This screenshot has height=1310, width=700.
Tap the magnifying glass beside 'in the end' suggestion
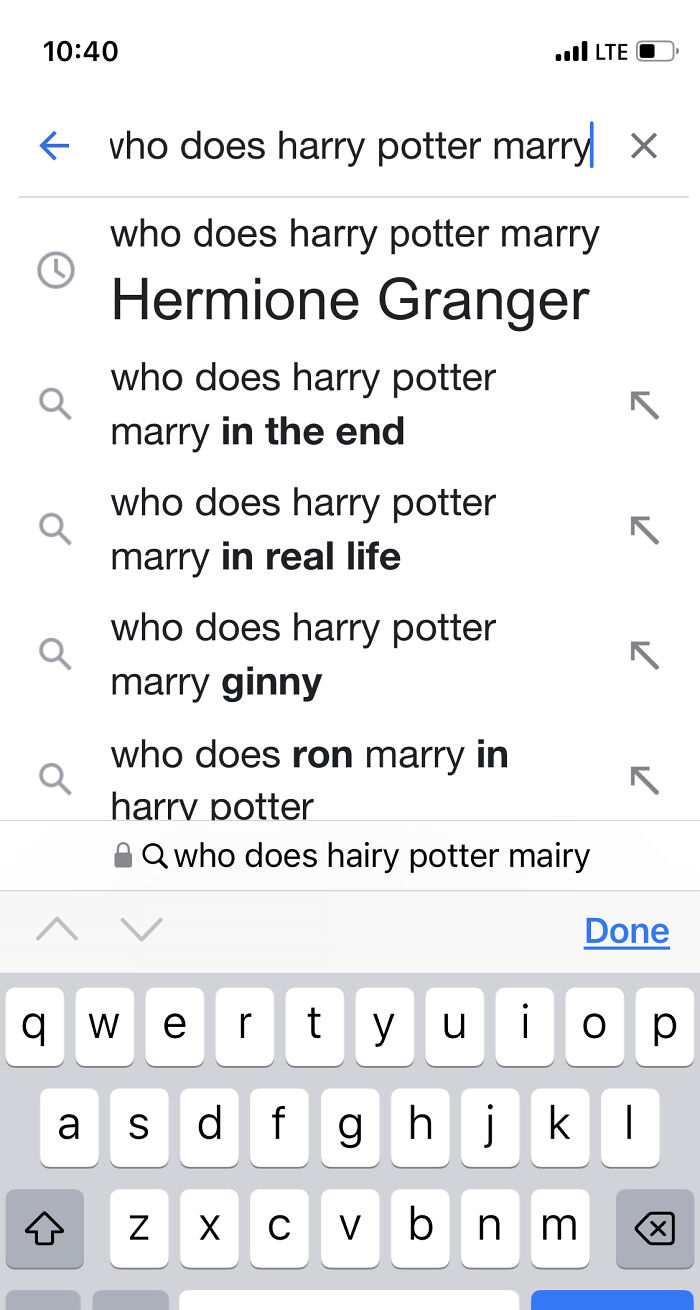click(x=56, y=404)
